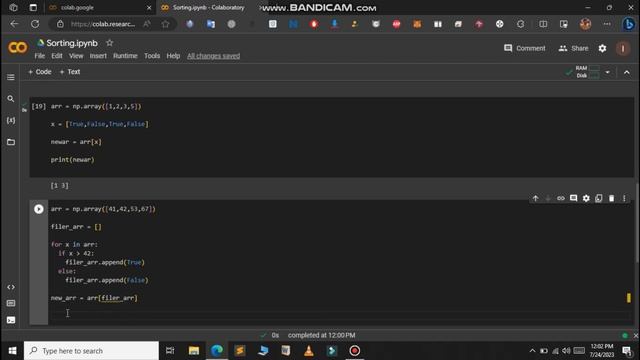The height and width of the screenshot is (360, 640).
Task: Collapse the header with the chevron
Action: pos(627,72)
